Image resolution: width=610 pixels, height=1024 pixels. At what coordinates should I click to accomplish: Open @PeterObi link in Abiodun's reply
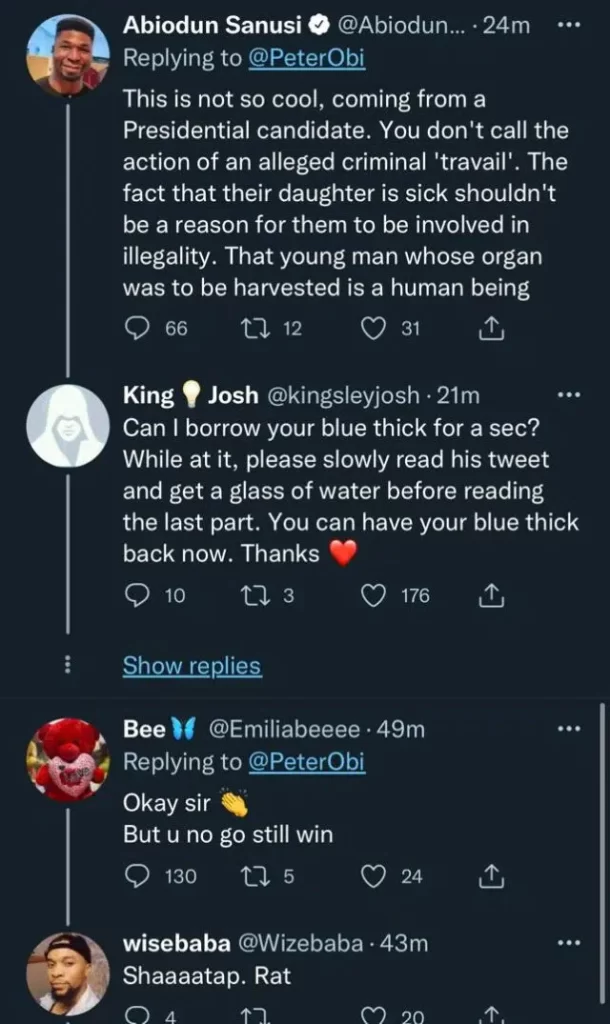(x=307, y=59)
